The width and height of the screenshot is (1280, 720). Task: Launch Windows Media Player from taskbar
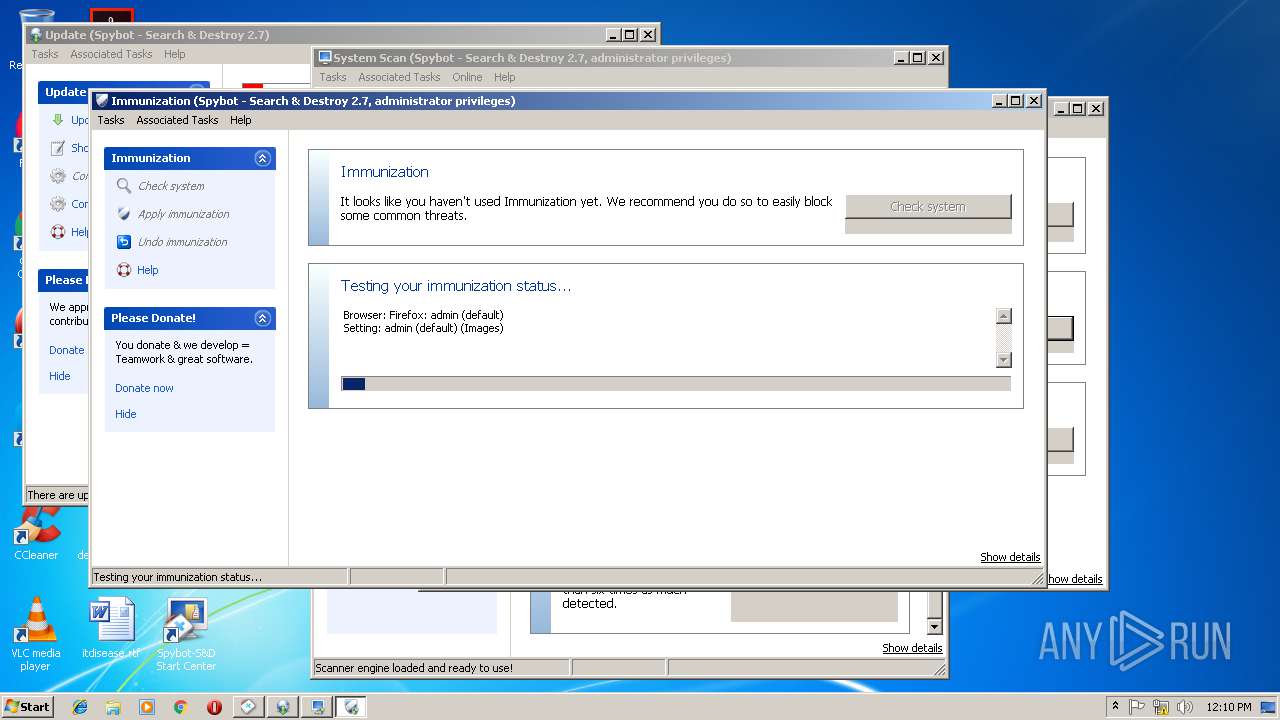click(147, 707)
